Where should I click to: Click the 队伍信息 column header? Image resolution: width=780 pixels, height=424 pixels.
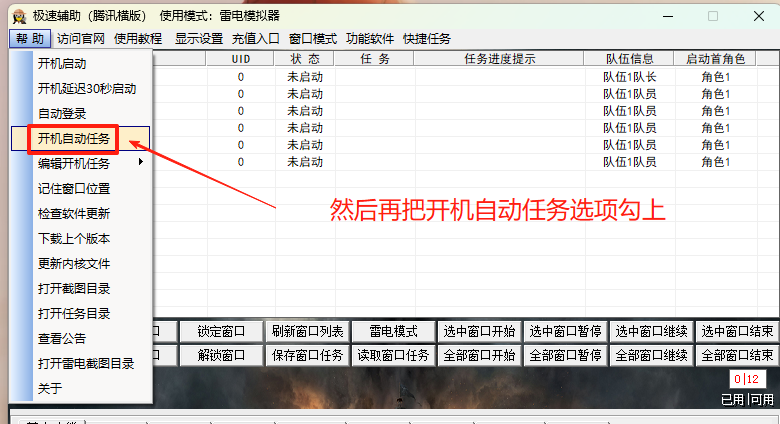point(629,59)
